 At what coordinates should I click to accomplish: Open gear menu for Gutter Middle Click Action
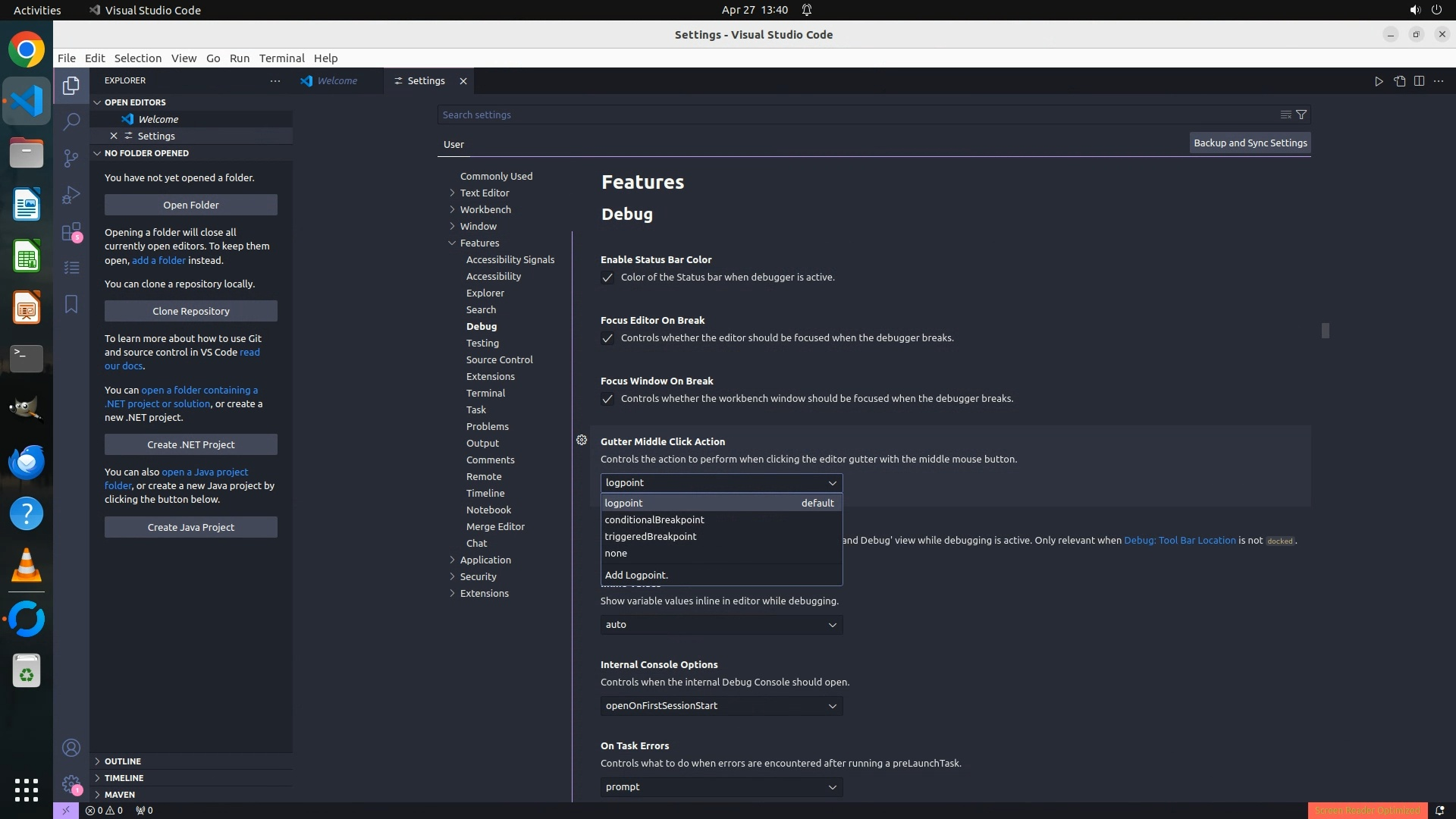point(582,440)
